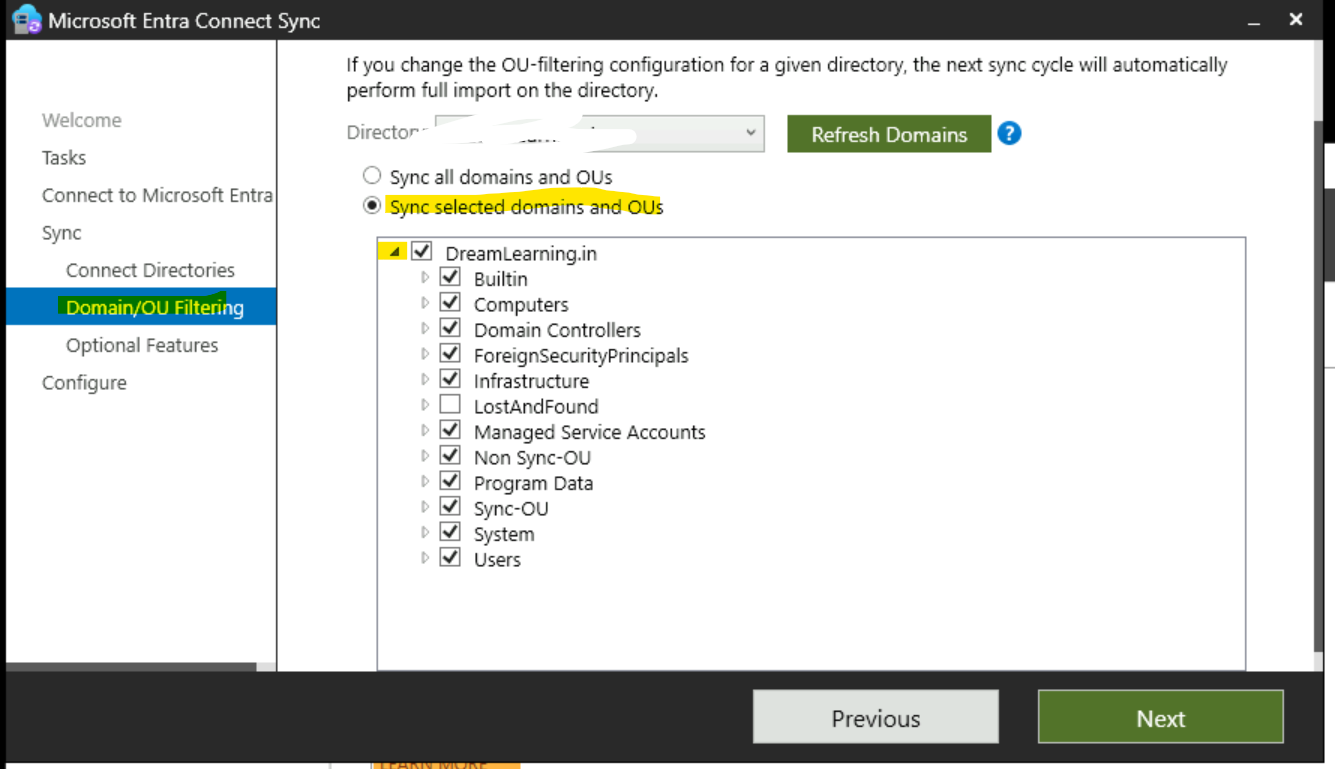1335x769 pixels.
Task: Expand the LostAndFound node arrow
Action: click(x=425, y=405)
